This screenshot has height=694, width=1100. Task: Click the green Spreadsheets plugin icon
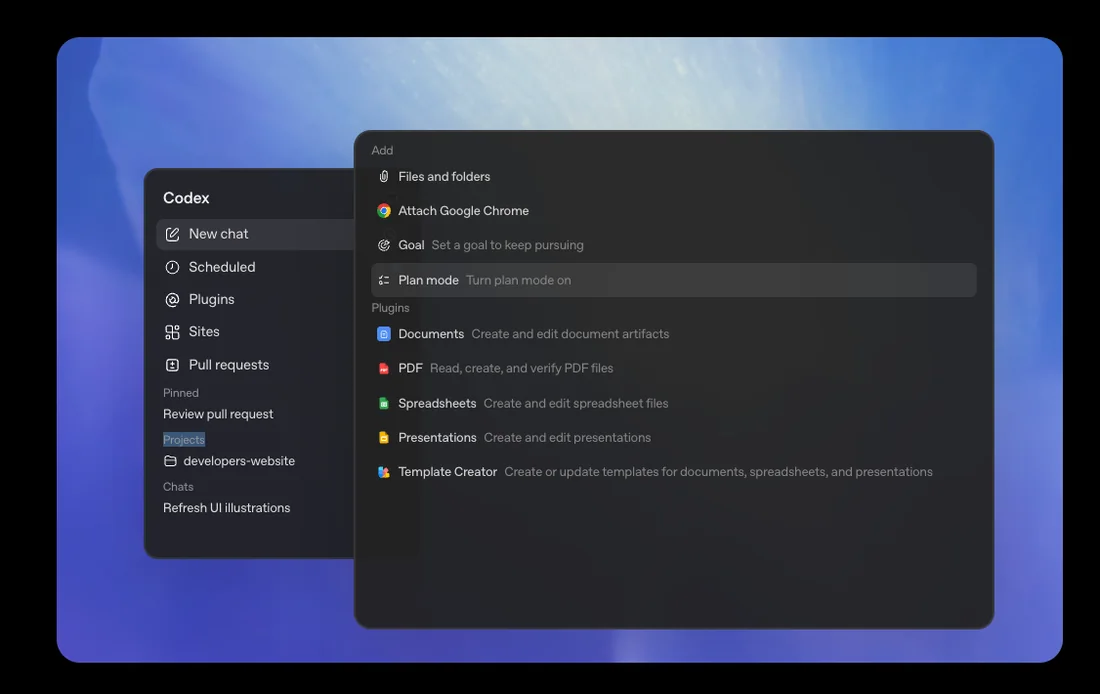click(x=384, y=403)
